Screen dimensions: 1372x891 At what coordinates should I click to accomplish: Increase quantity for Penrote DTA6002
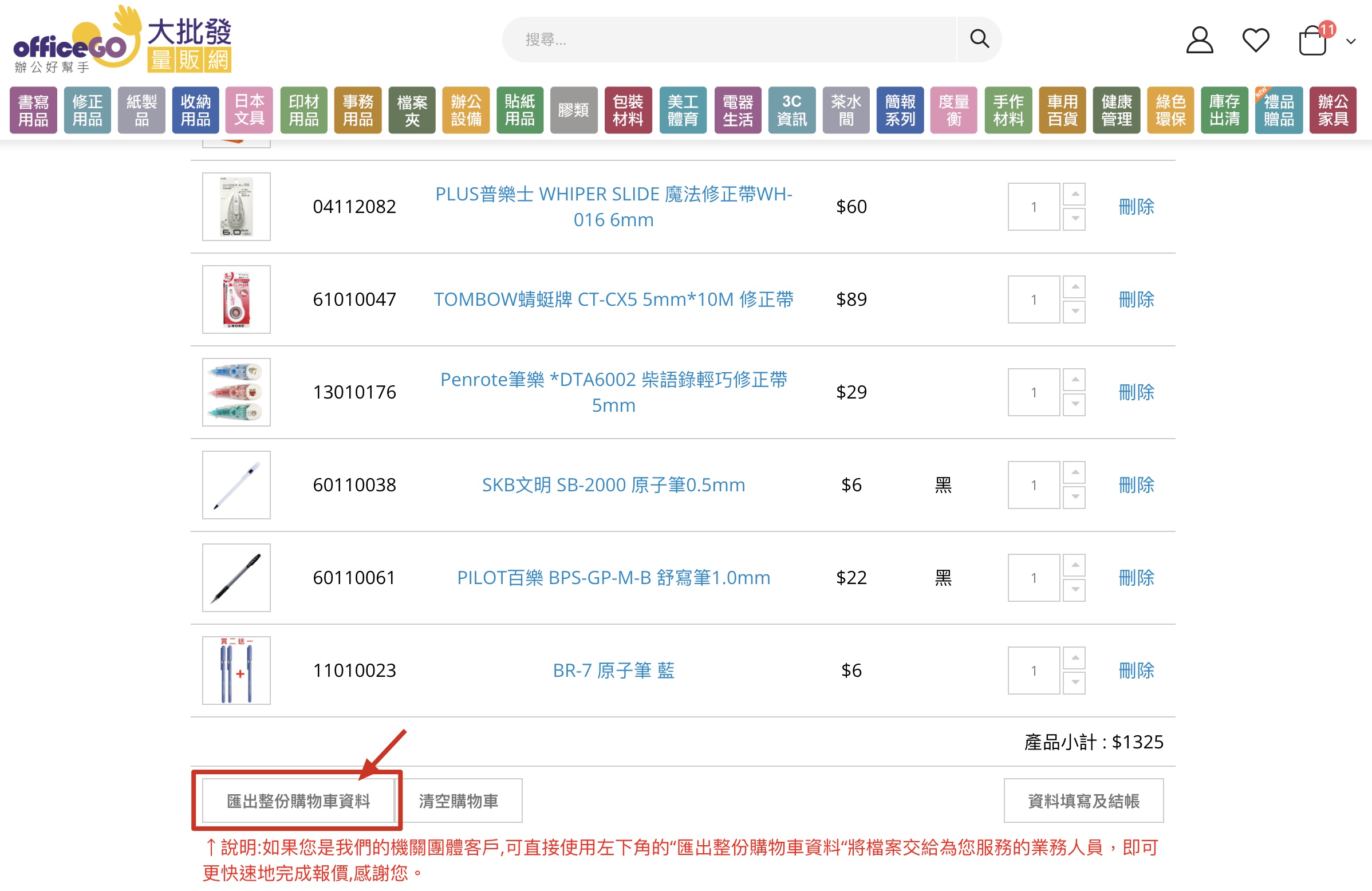coord(1075,380)
